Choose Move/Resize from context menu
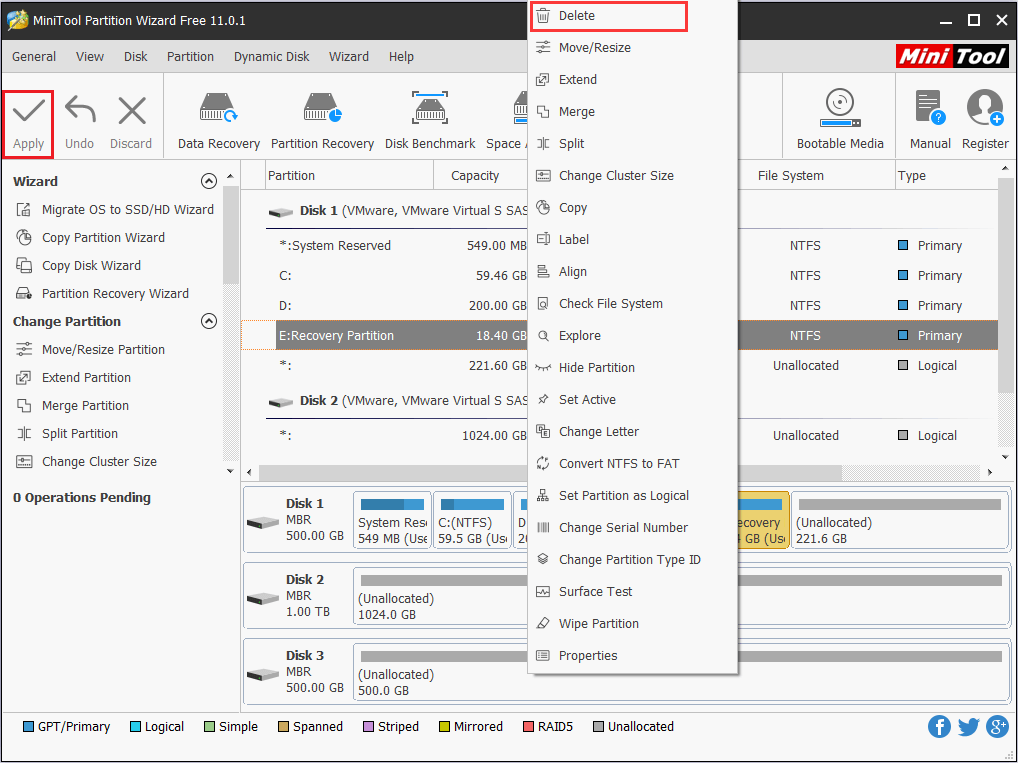The image size is (1018, 763). (632, 47)
